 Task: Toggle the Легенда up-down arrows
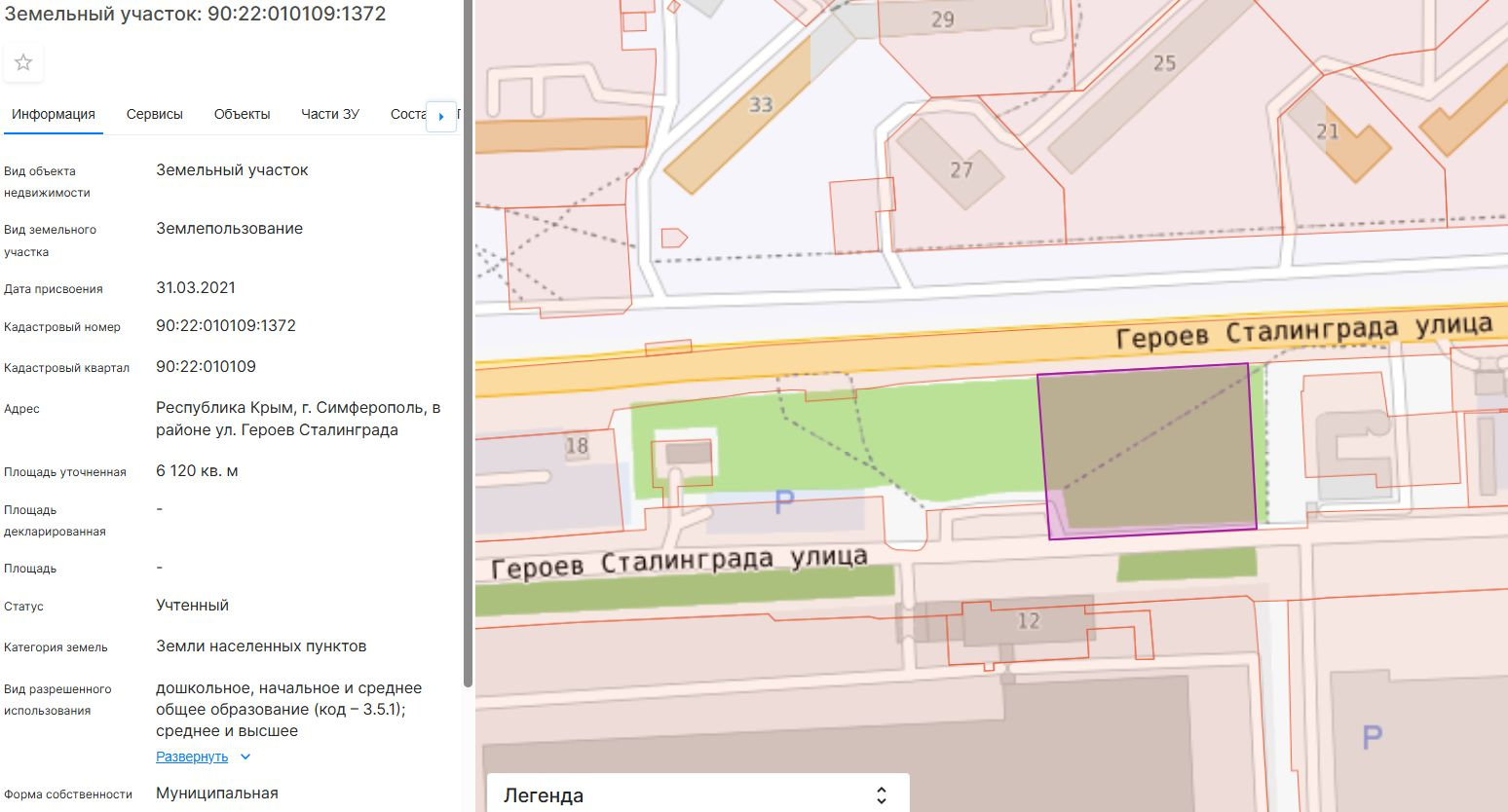coord(881,795)
